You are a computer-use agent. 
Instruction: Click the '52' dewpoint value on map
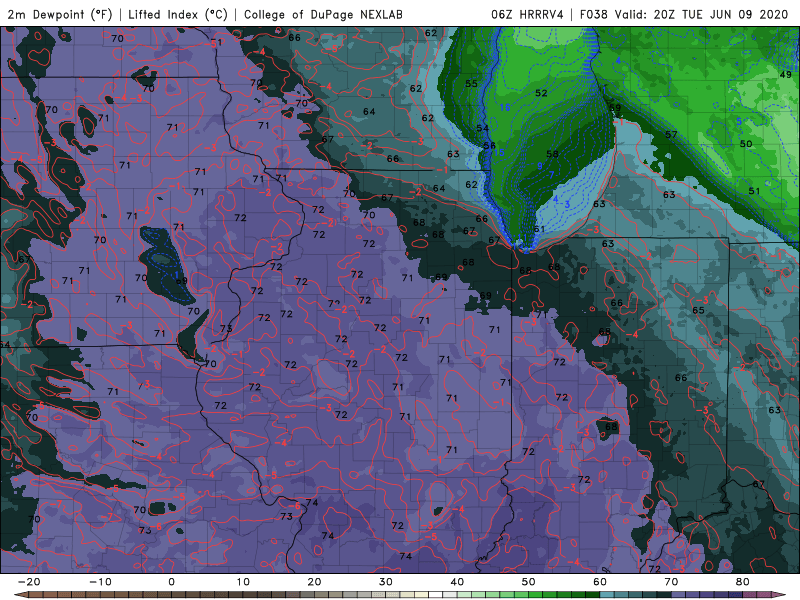541,93
